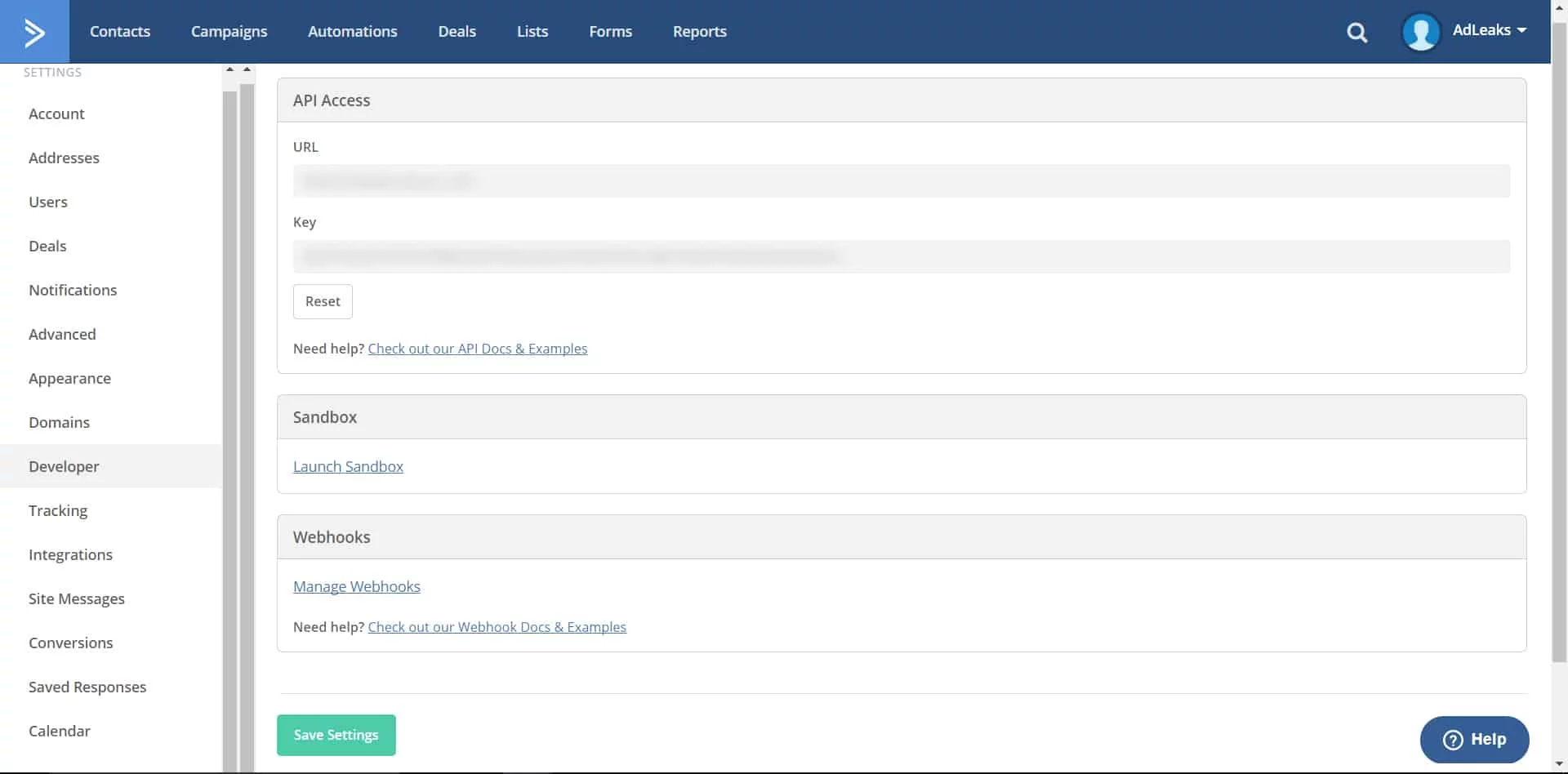This screenshot has width=1568, height=774.
Task: Click the Reset API key button
Action: point(323,301)
